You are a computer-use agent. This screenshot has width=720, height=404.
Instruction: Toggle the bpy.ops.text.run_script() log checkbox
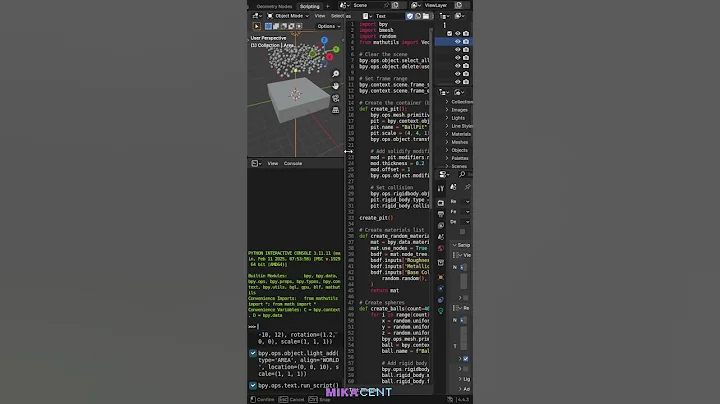tap(253, 386)
